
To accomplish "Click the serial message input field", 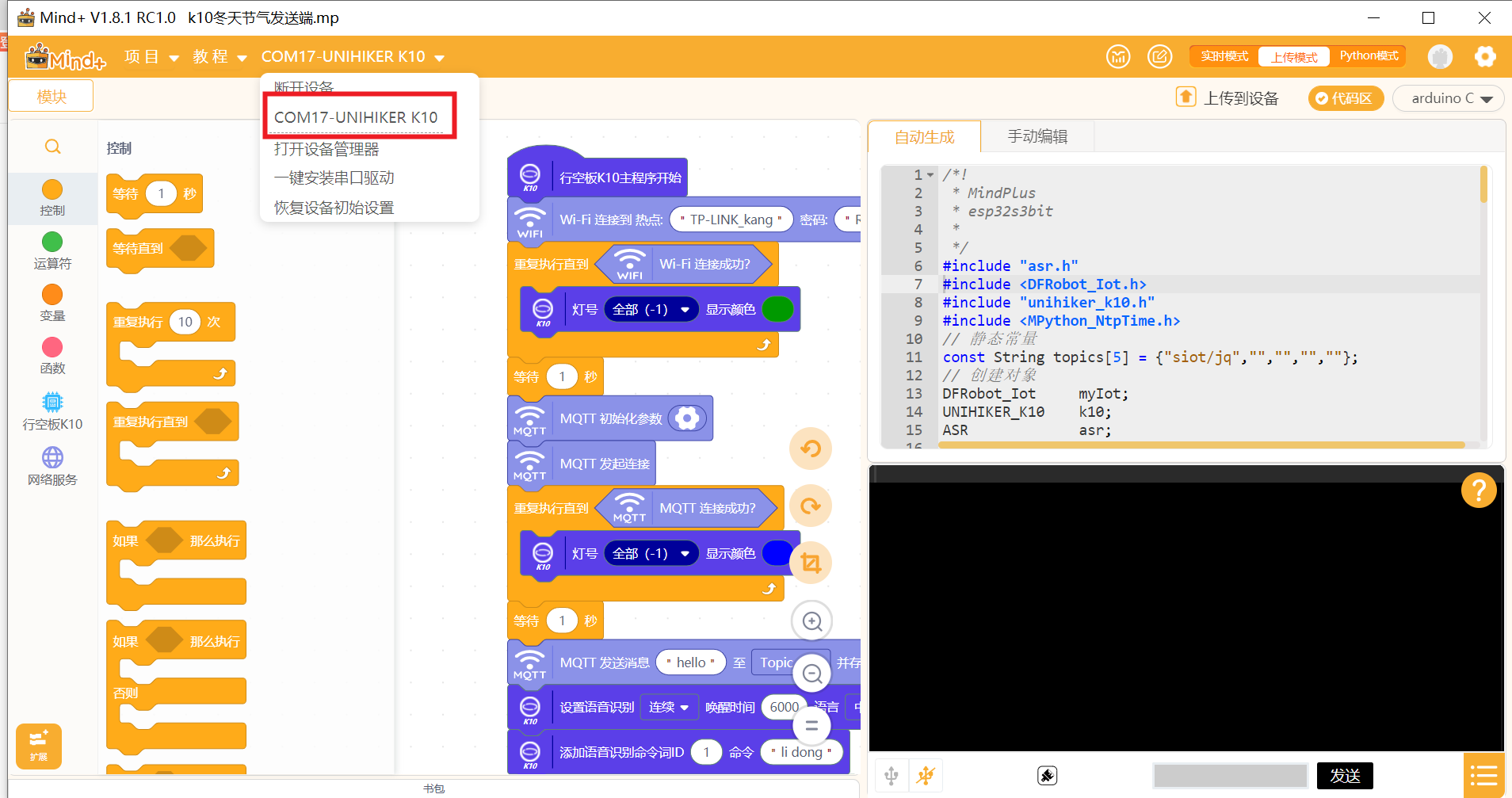I will pyautogui.click(x=1231, y=776).
